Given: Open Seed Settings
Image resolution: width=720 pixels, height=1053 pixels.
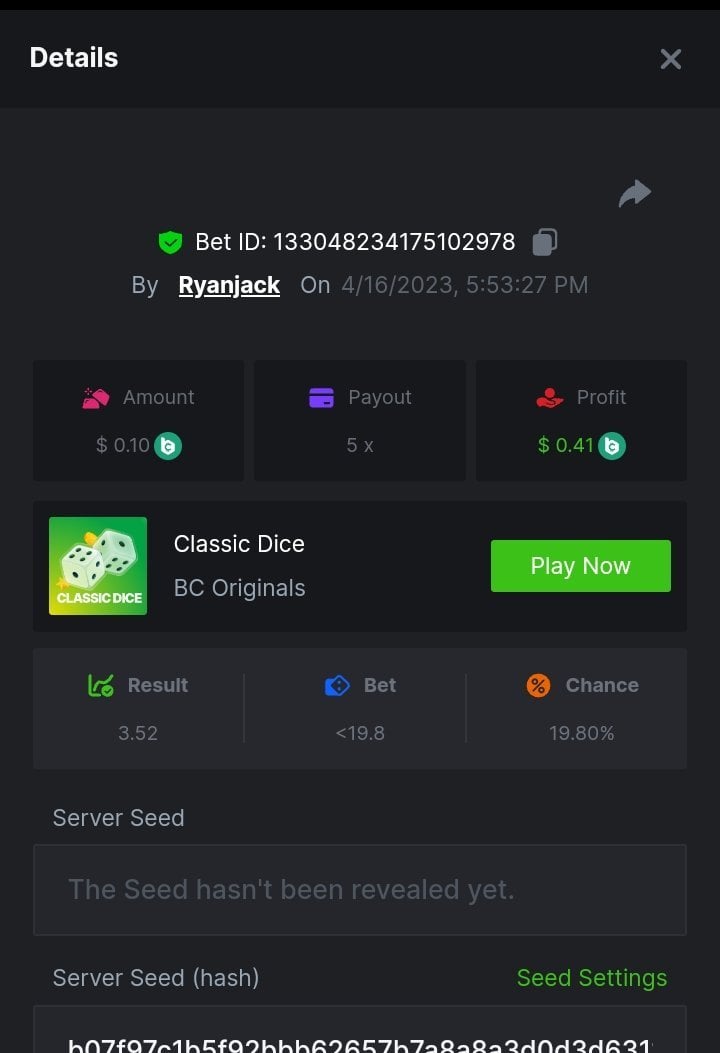Looking at the screenshot, I should coord(591,978).
